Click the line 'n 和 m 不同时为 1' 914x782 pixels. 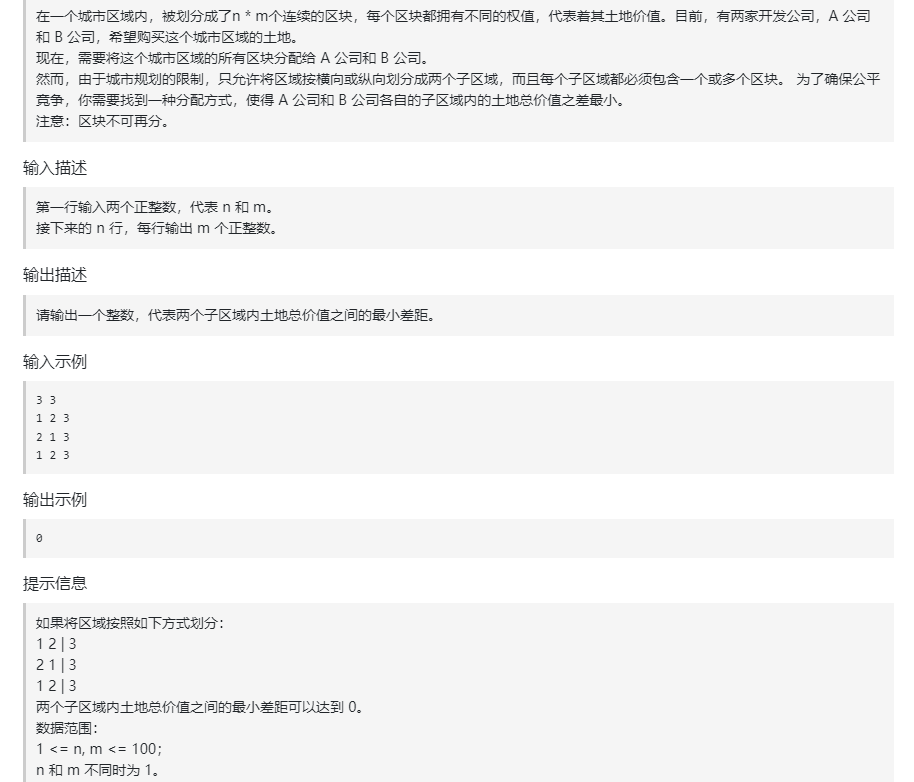[86, 768]
